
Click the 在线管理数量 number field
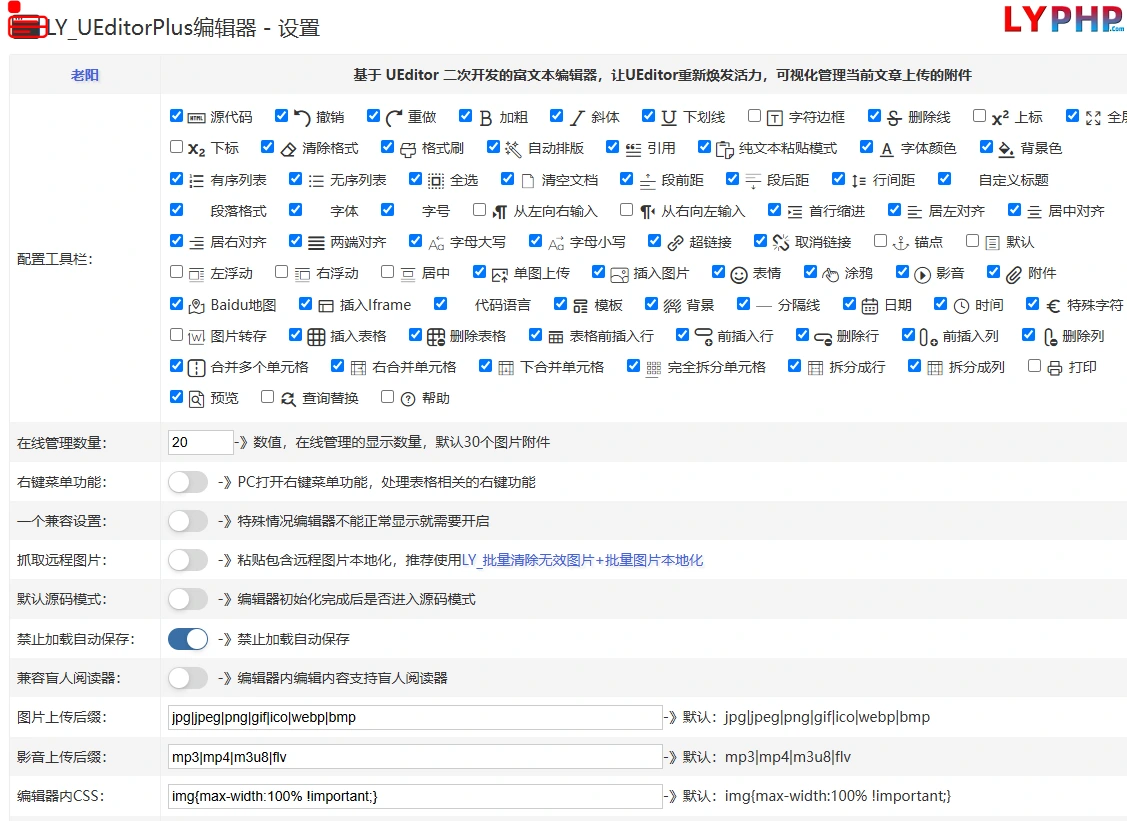pos(201,443)
